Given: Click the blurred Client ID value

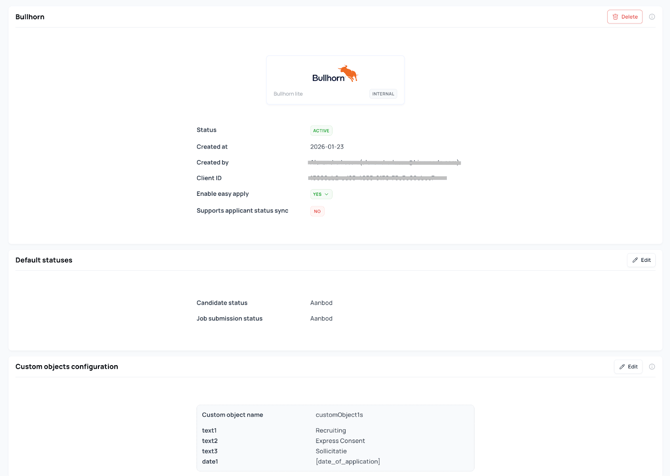Looking at the screenshot, I should pos(377,178).
